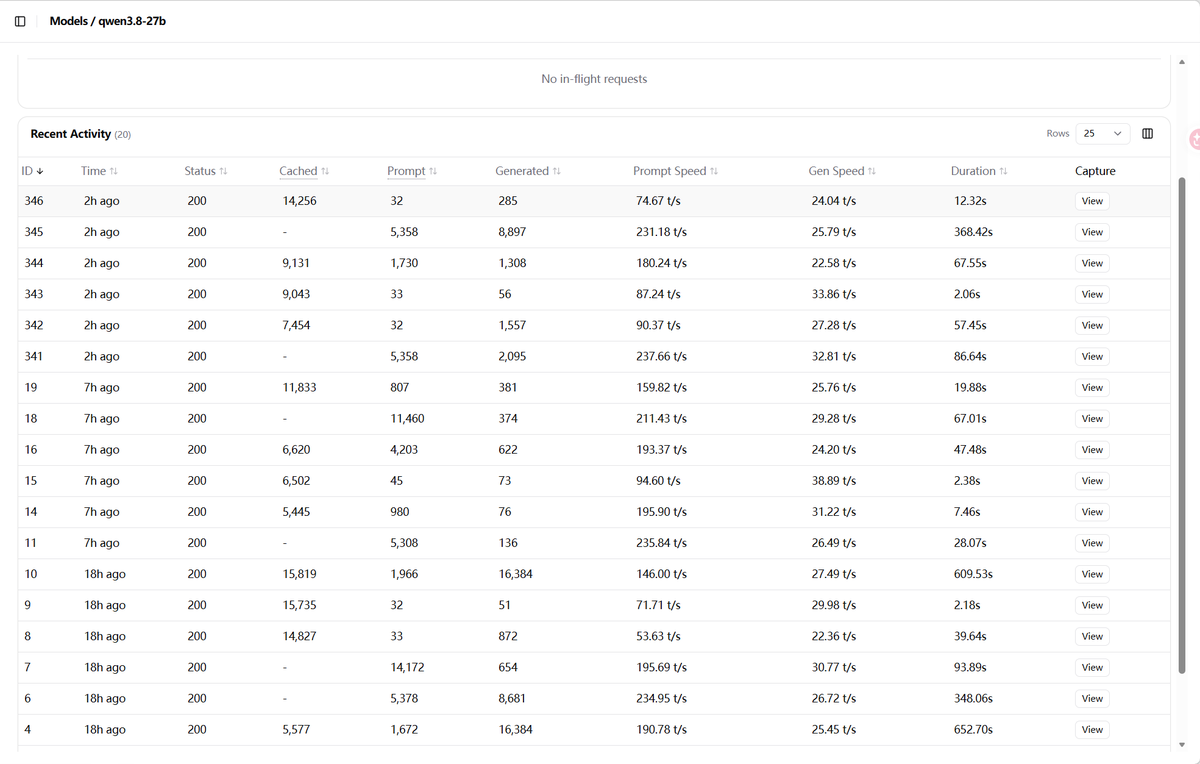
Task: Select the 368.42s duration cell
Action: click(974, 232)
